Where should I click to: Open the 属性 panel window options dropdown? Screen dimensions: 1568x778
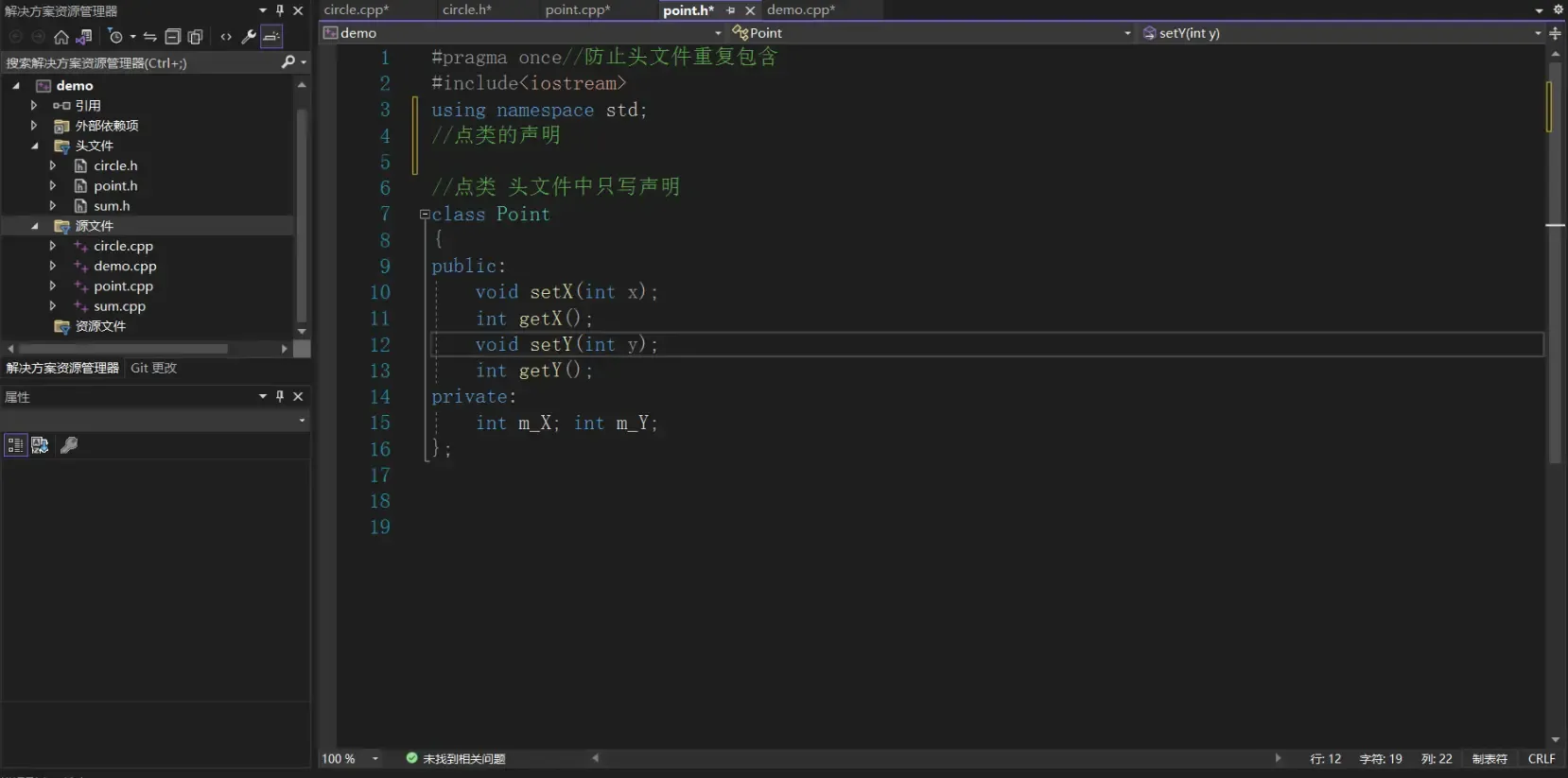(263, 397)
